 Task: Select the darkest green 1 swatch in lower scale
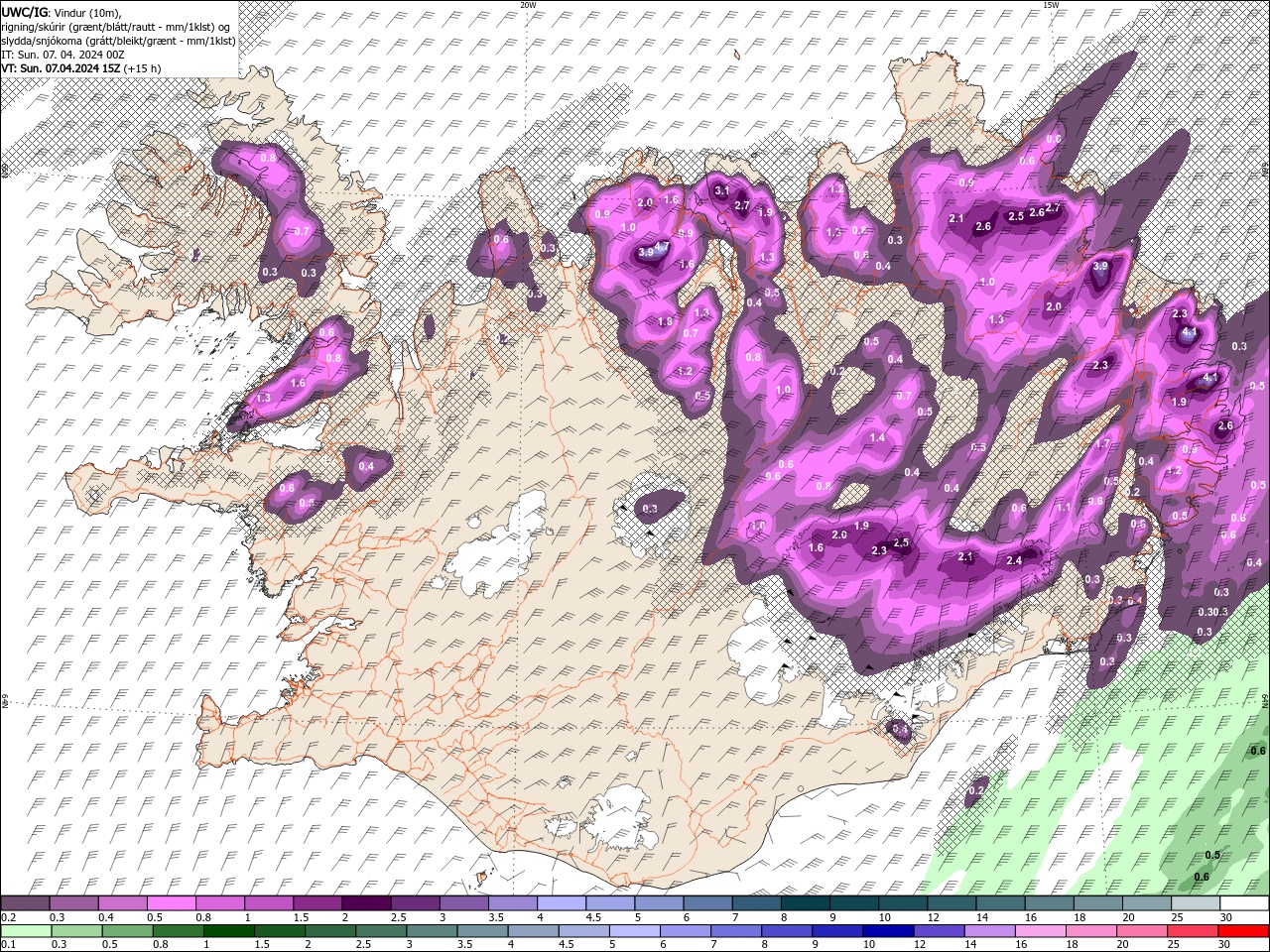pyautogui.click(x=228, y=931)
